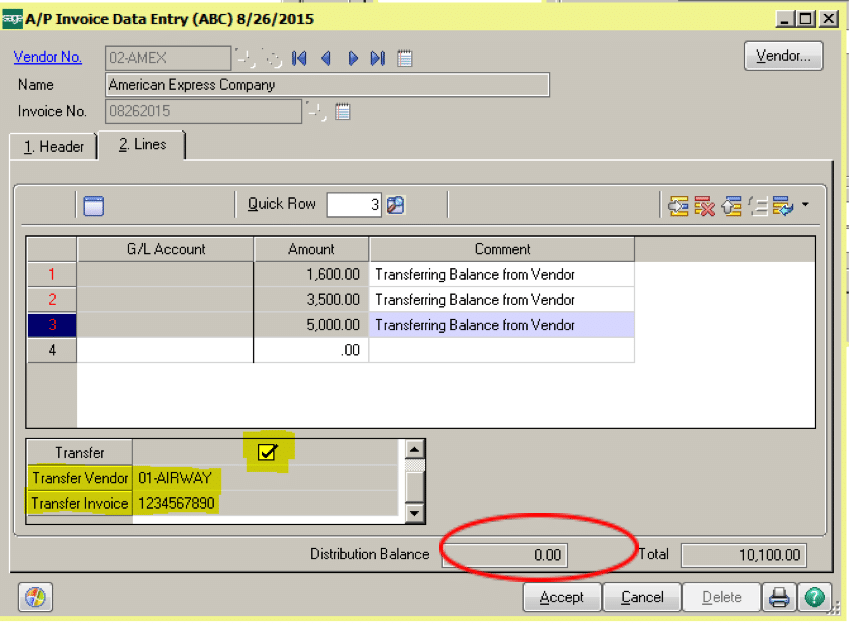Expand the grid options dropdown arrow
Image resolution: width=849 pixels, height=624 pixels.
[805, 206]
